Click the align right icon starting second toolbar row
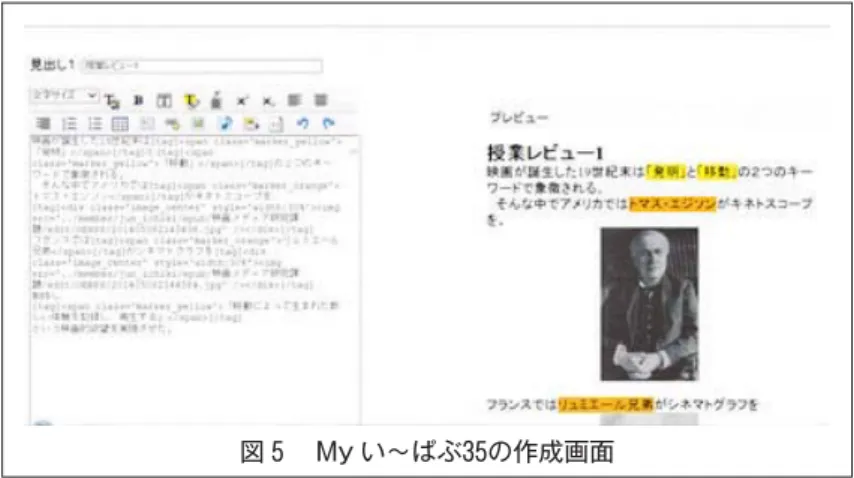854x478 pixels. pos(43,124)
